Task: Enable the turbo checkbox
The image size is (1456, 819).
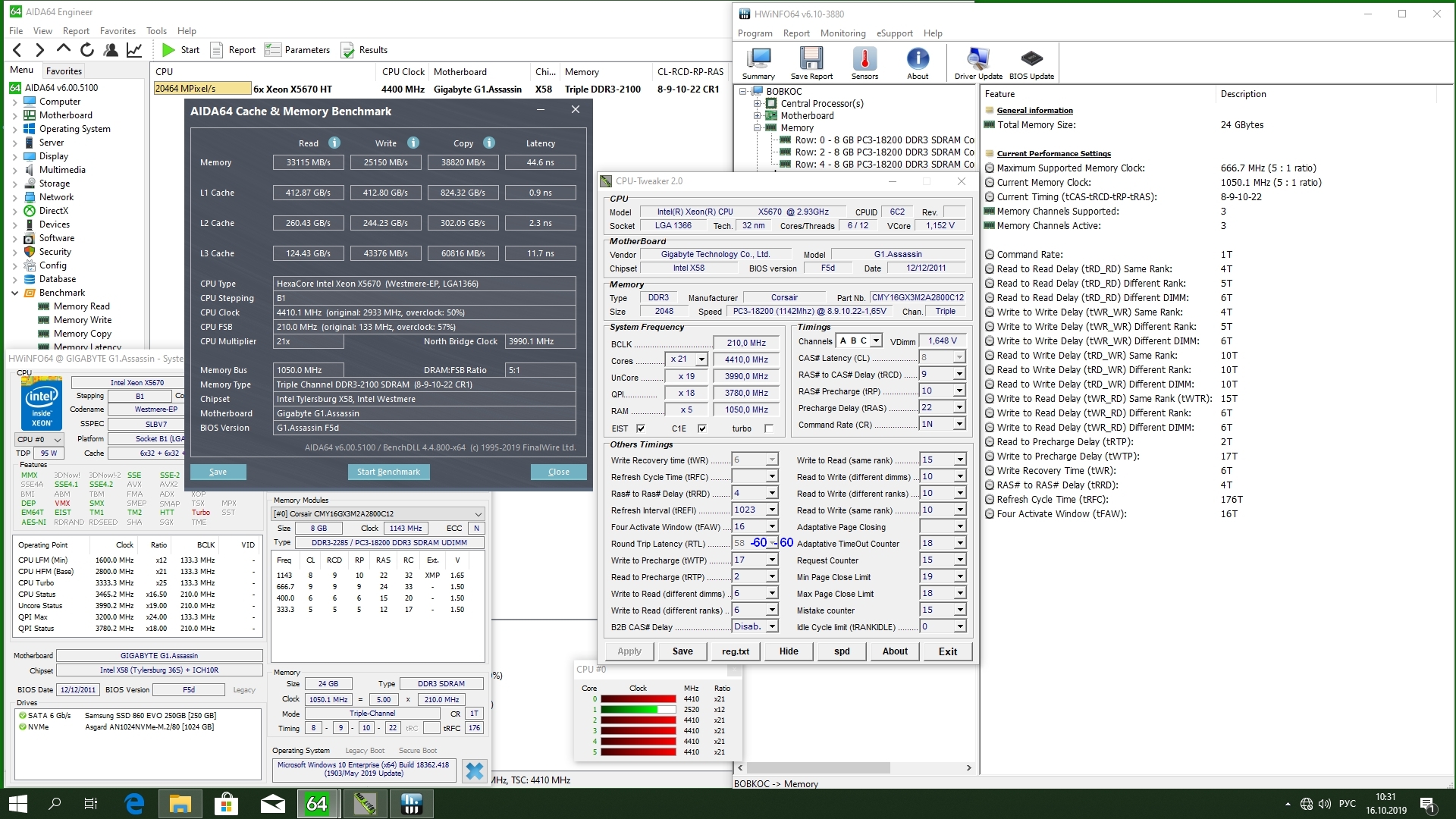Action: click(769, 428)
